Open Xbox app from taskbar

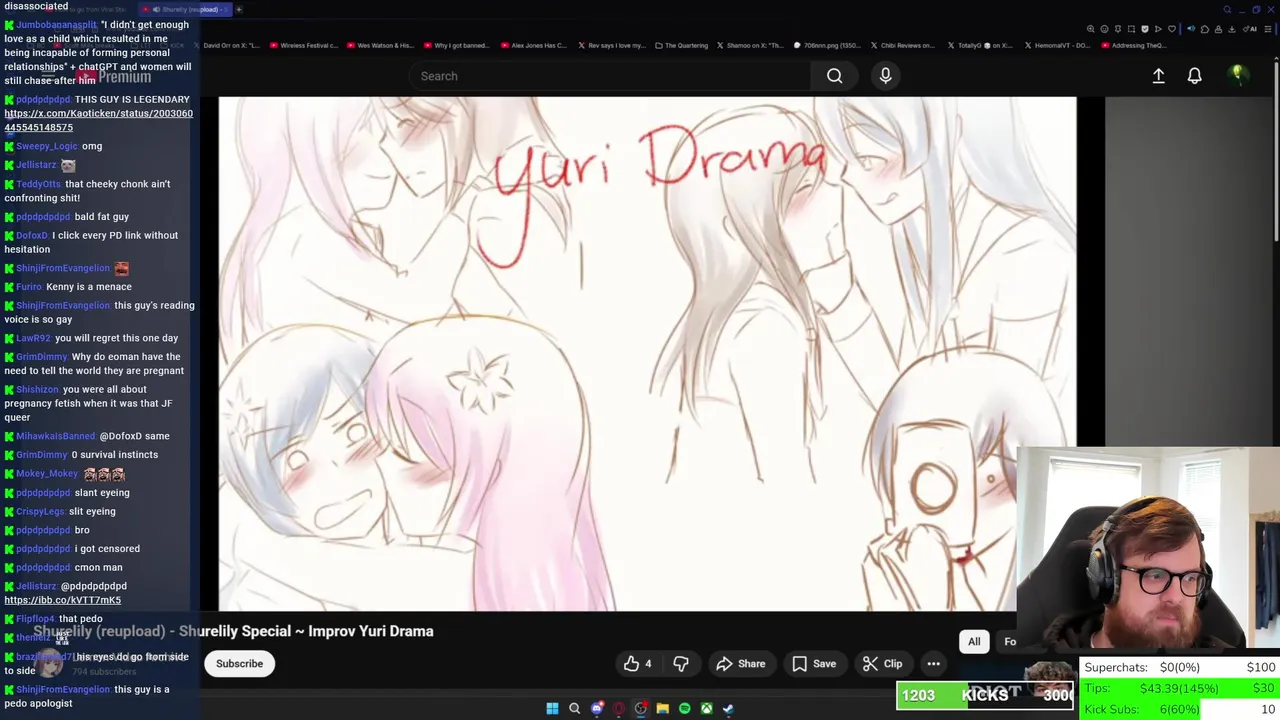(x=706, y=708)
